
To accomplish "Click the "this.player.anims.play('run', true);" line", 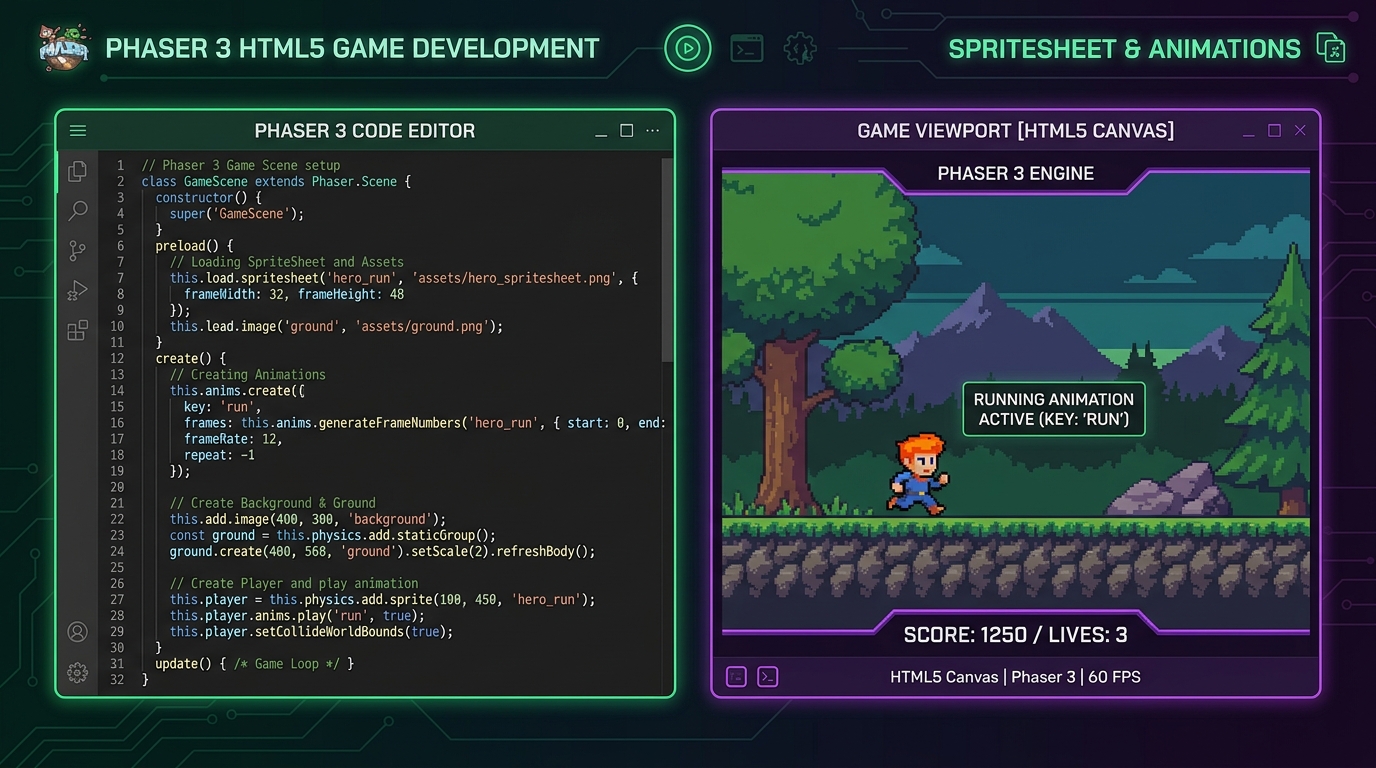I will [x=297, y=616].
